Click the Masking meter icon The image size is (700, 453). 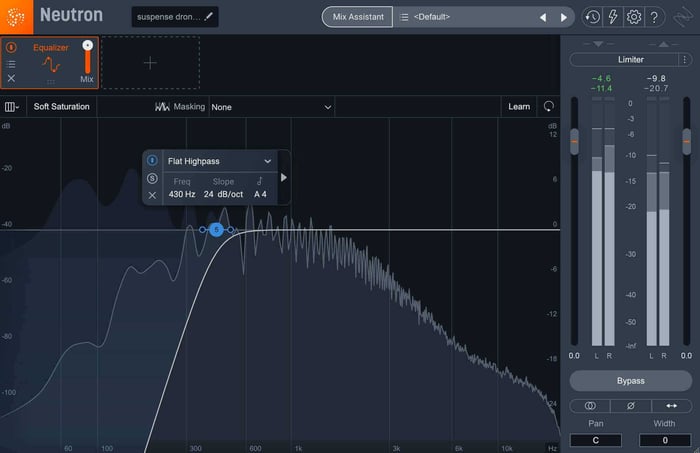click(162, 107)
